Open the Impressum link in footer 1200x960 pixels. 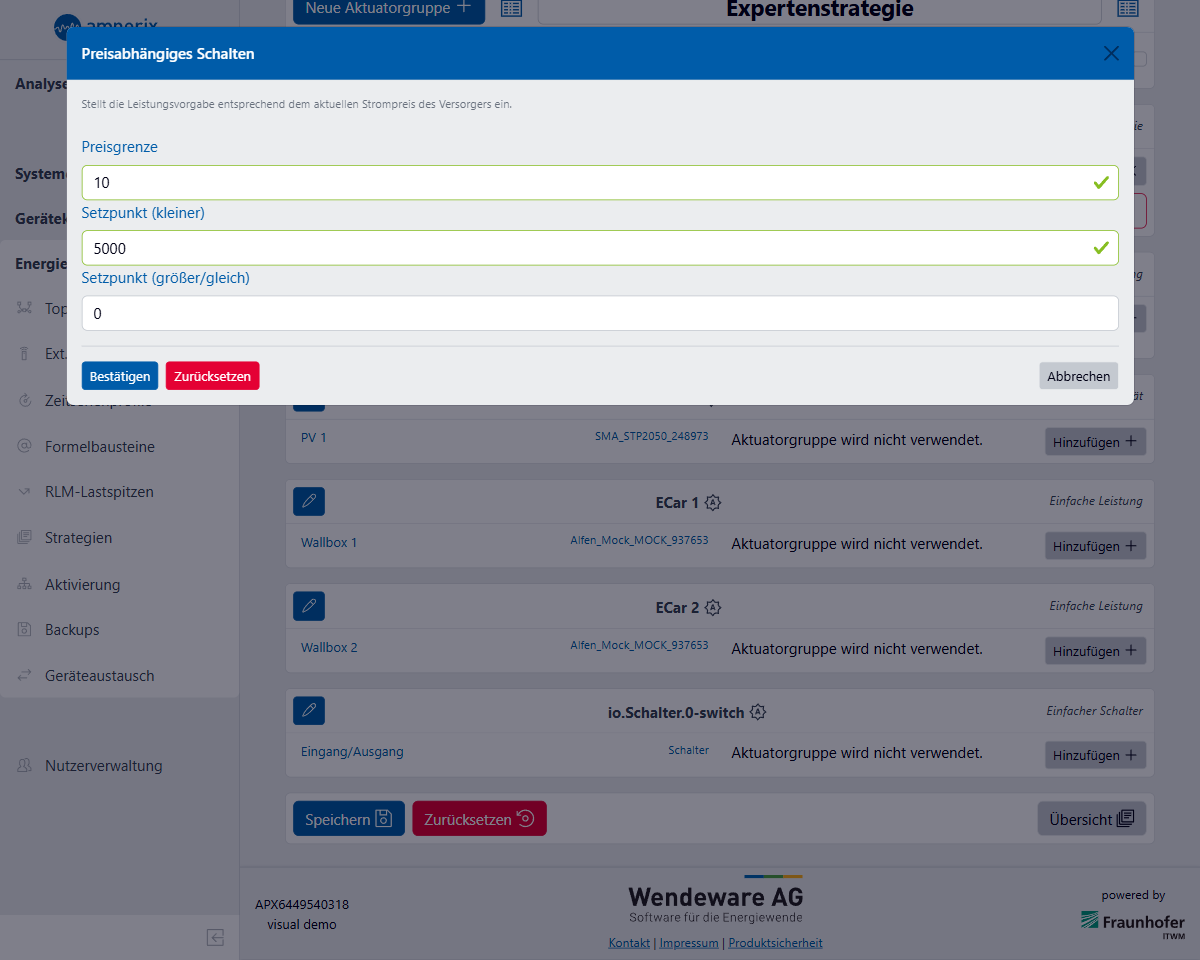(x=688, y=943)
